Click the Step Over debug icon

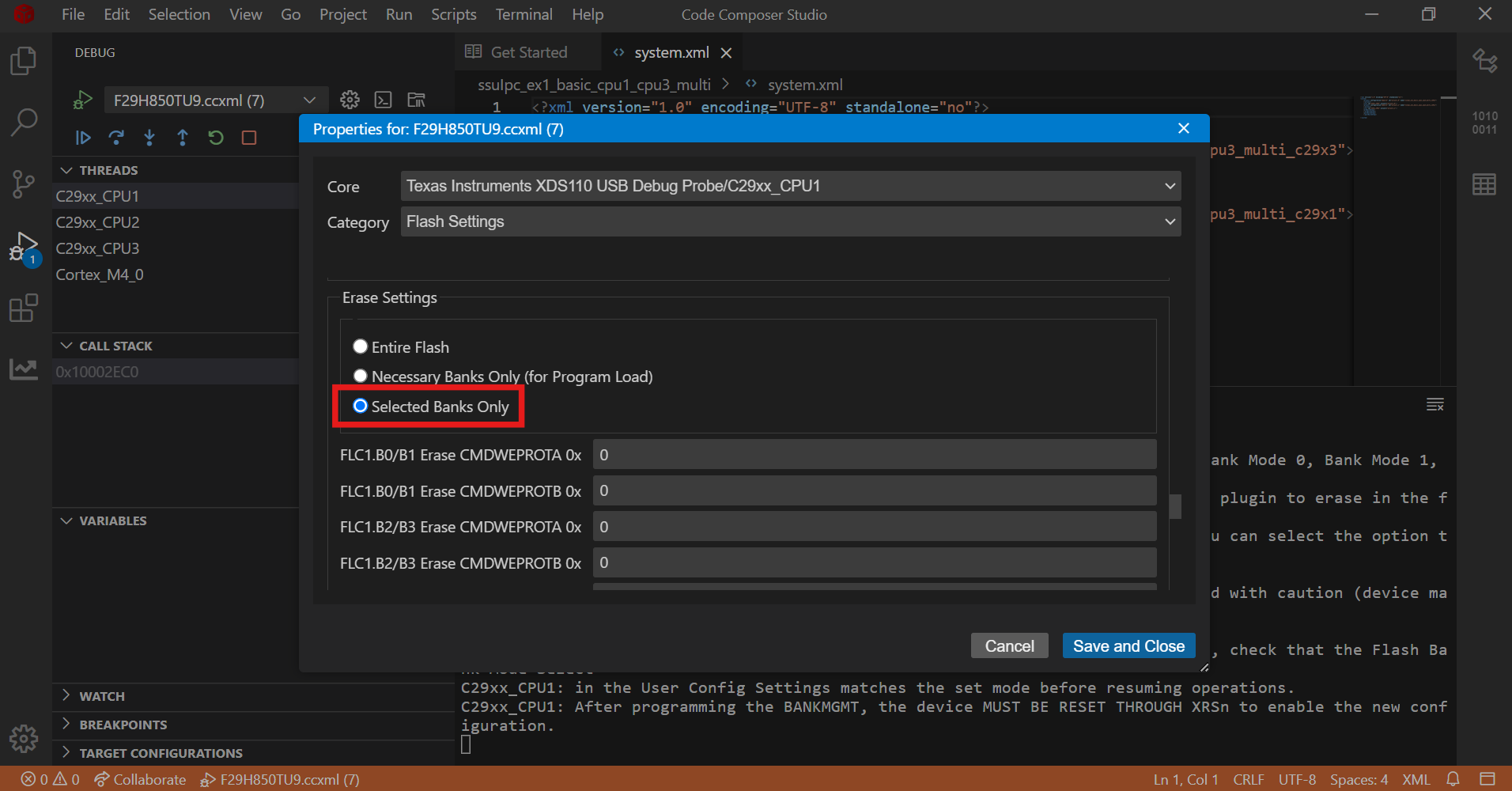coord(116,137)
